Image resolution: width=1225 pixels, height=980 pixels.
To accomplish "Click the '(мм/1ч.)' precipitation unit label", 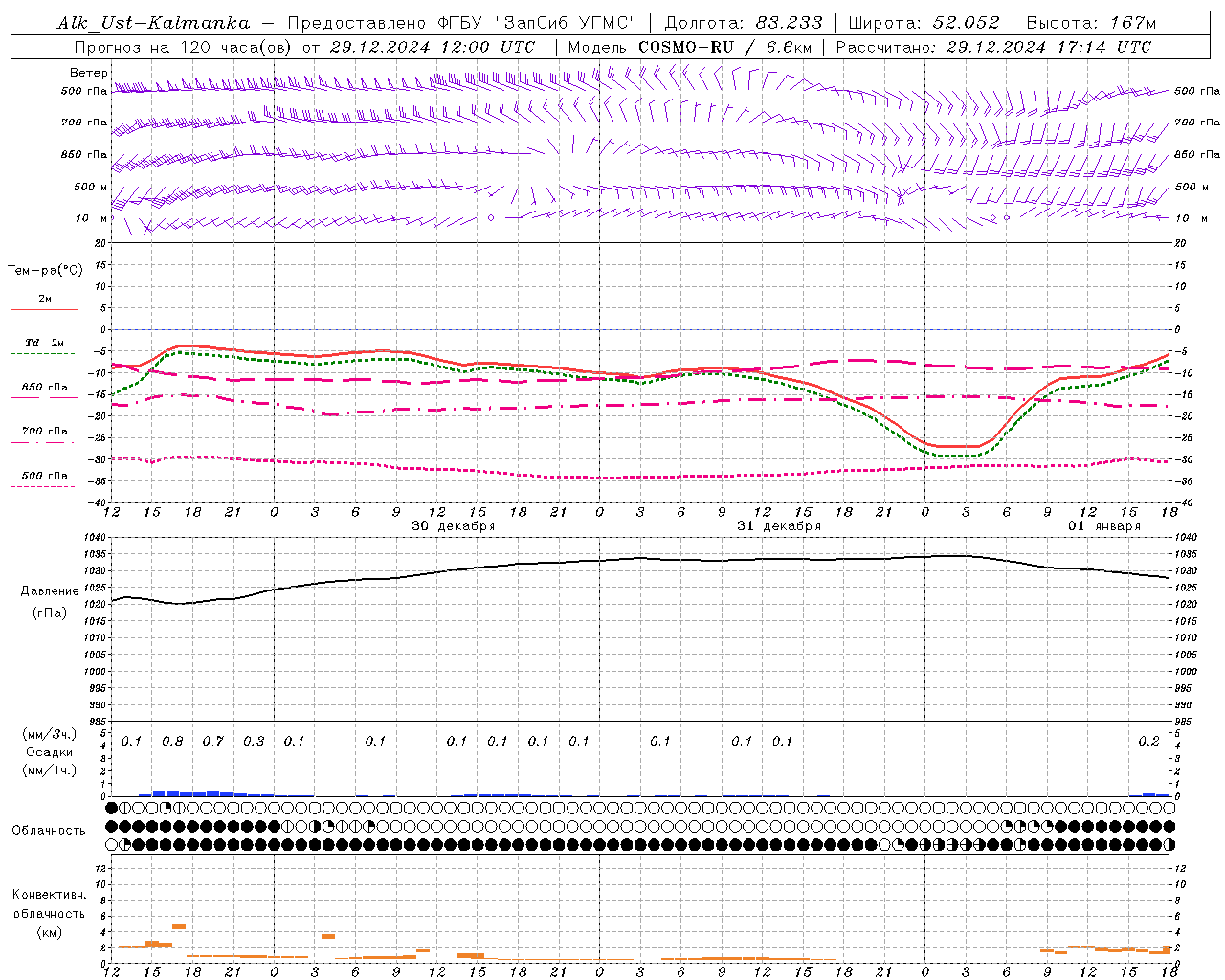I will 50,770.
